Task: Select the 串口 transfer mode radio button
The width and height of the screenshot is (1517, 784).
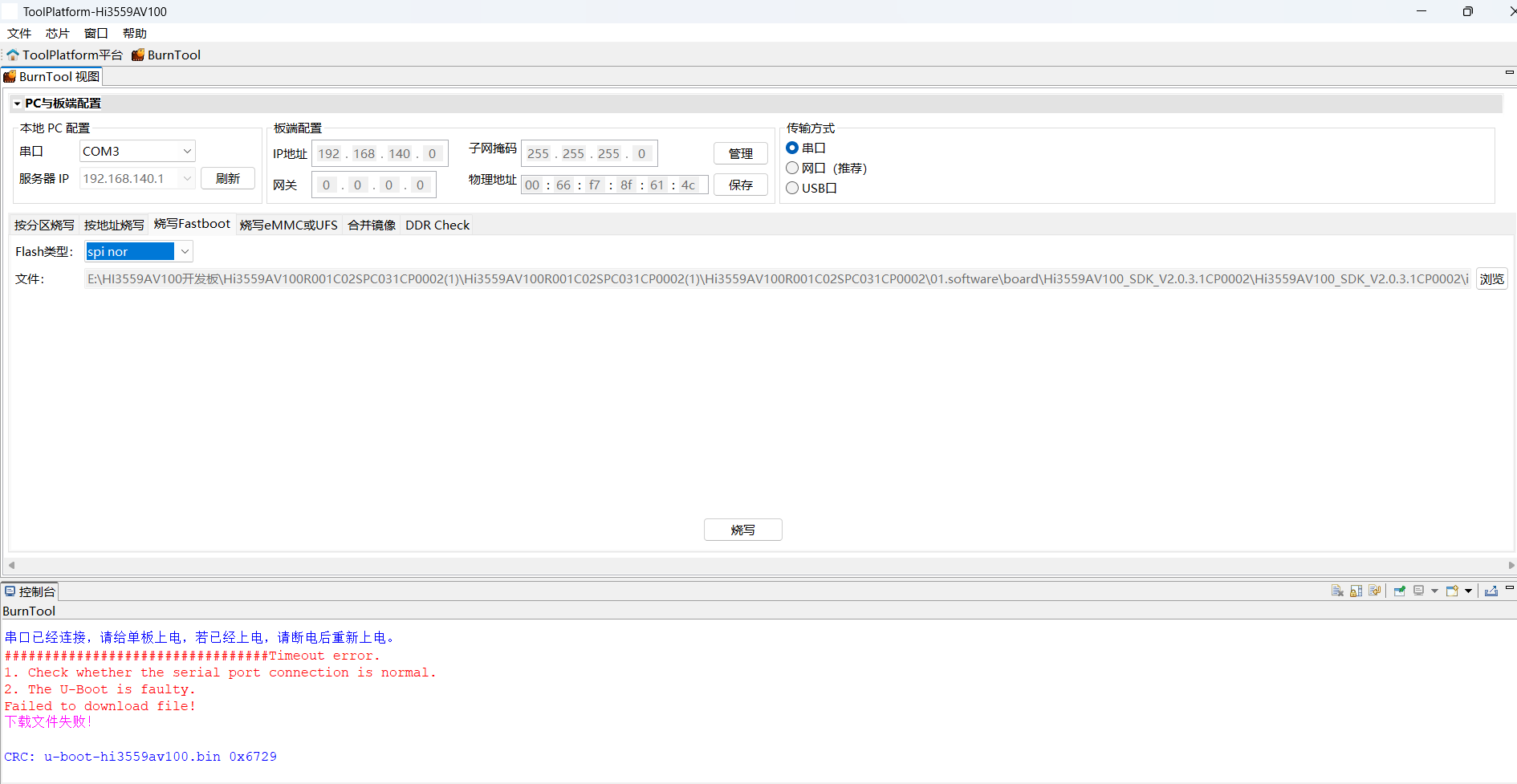Action: coord(792,148)
